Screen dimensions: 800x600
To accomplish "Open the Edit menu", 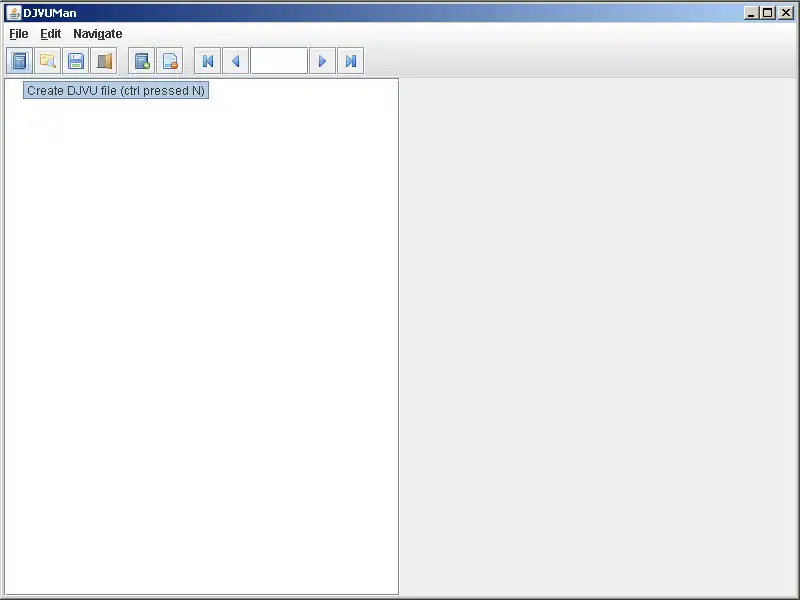I will point(51,34).
